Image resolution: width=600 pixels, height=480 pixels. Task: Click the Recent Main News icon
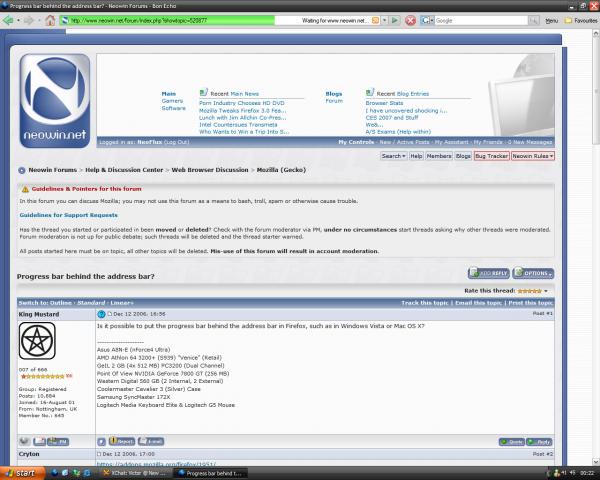point(204,92)
